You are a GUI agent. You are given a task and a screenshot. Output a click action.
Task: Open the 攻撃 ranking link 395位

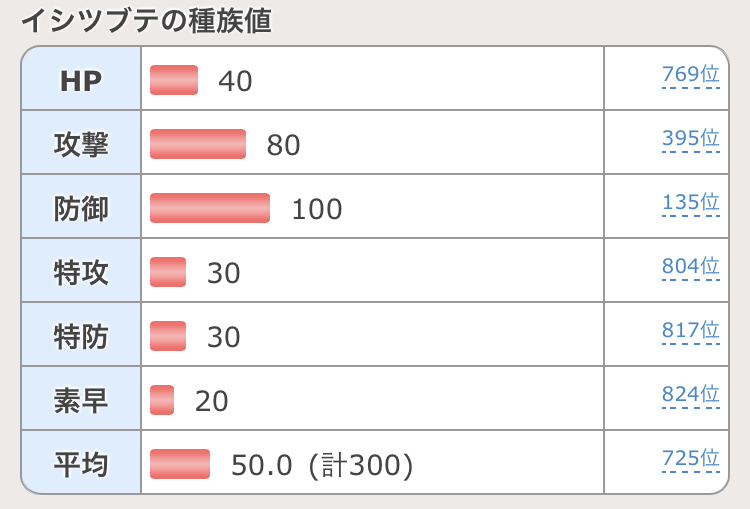click(x=690, y=140)
